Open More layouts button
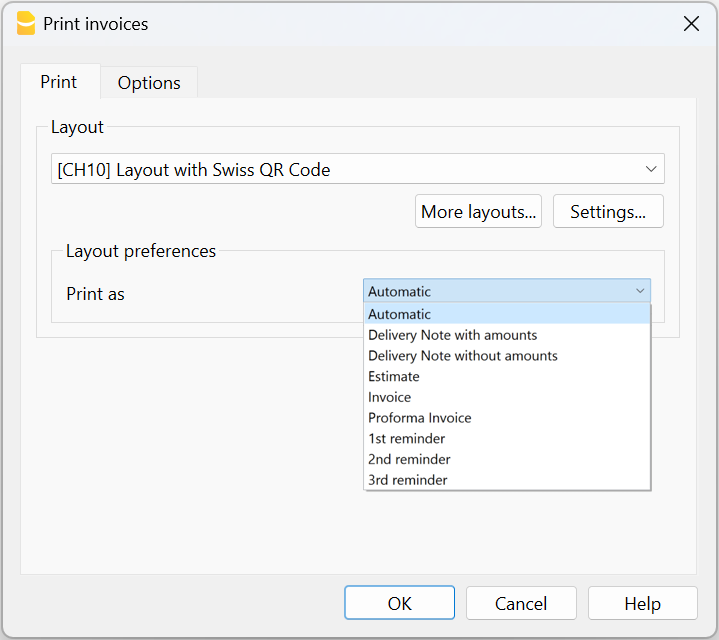Viewport: 719px width, 640px height. tap(478, 211)
